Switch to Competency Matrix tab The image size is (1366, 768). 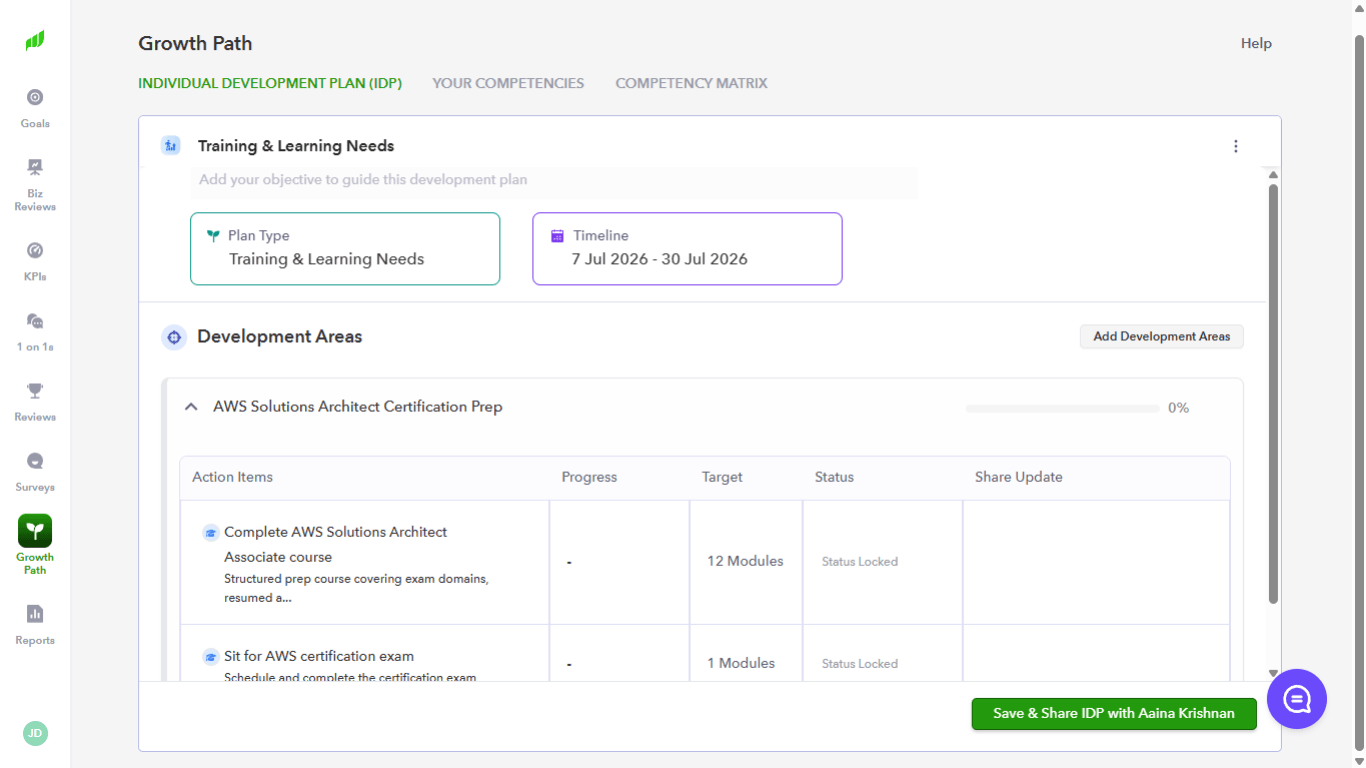[691, 83]
